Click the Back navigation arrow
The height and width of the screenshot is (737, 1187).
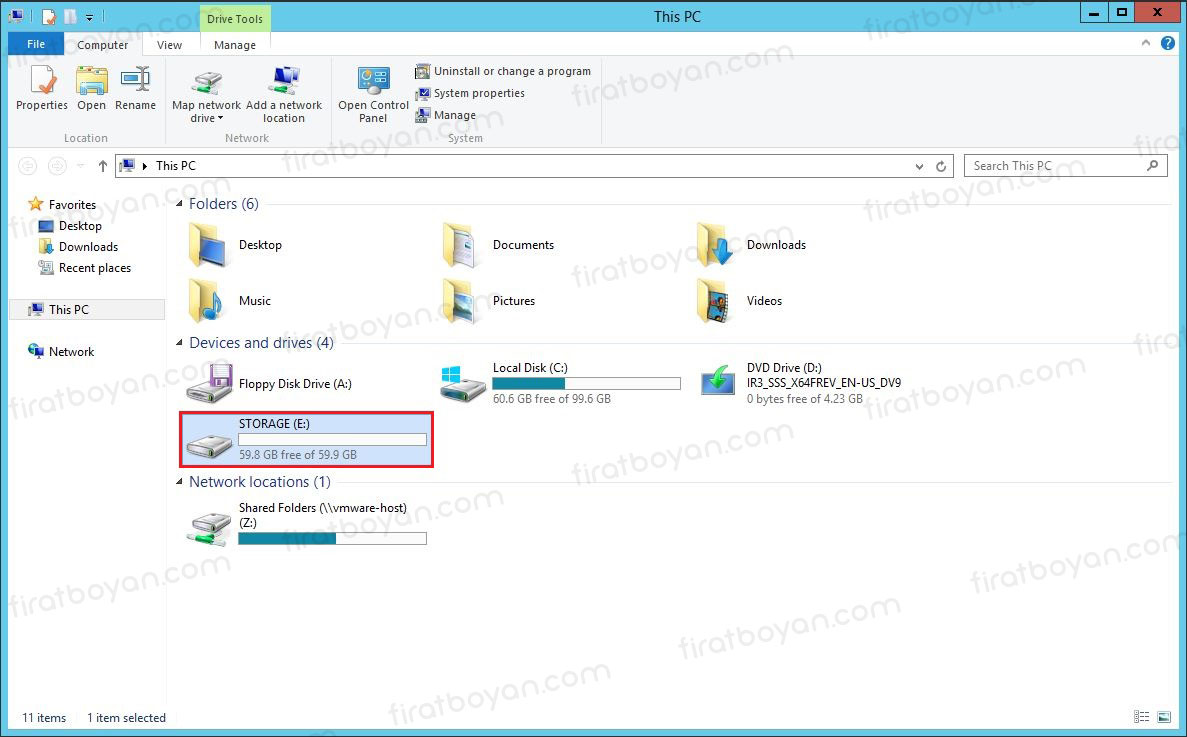pos(27,166)
